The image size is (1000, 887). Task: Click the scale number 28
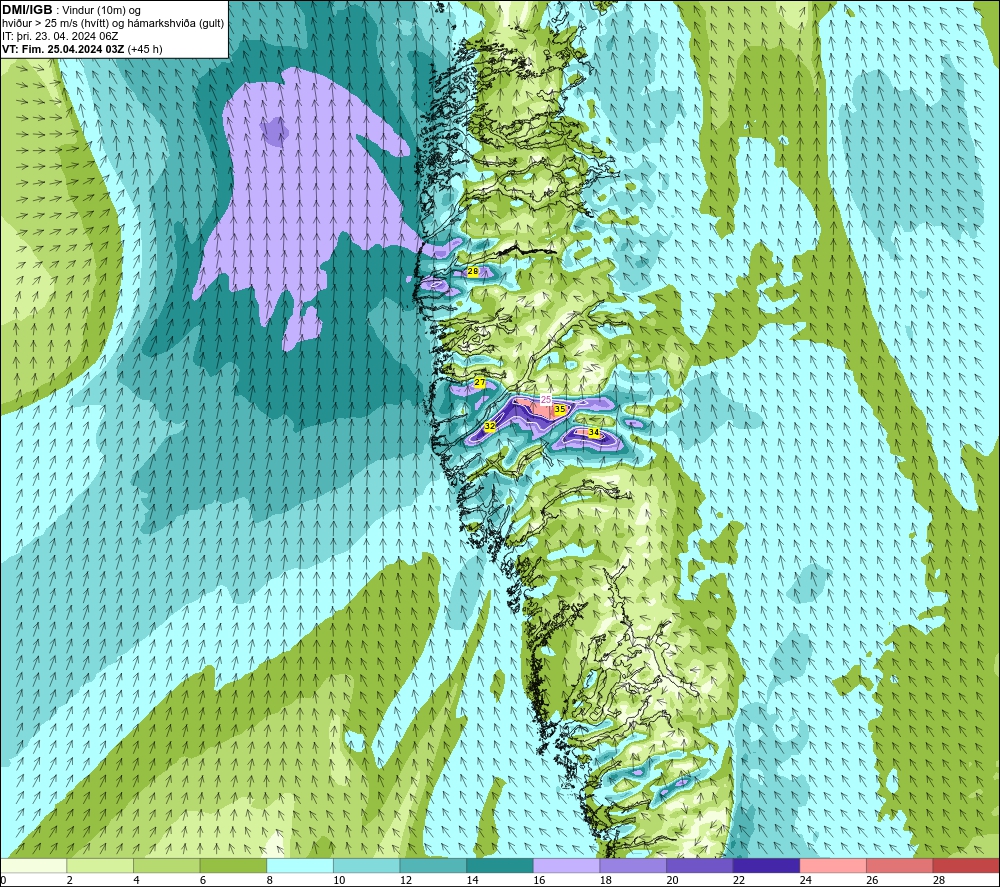click(x=939, y=880)
